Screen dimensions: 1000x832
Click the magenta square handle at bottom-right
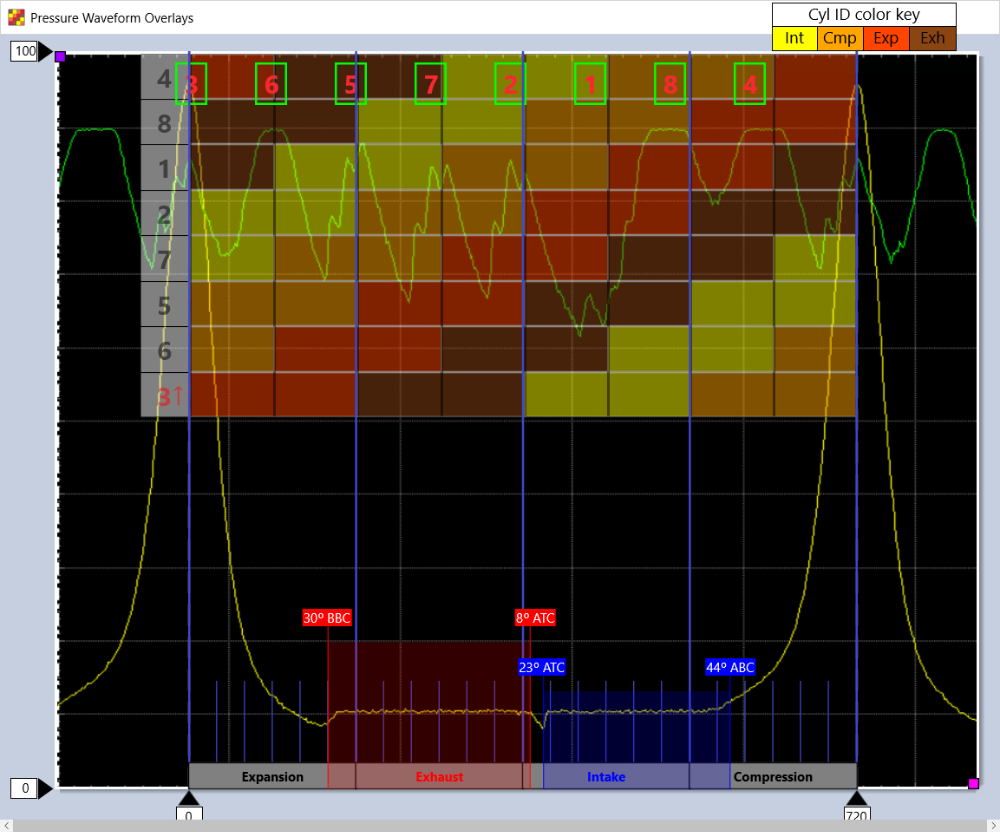tap(973, 783)
